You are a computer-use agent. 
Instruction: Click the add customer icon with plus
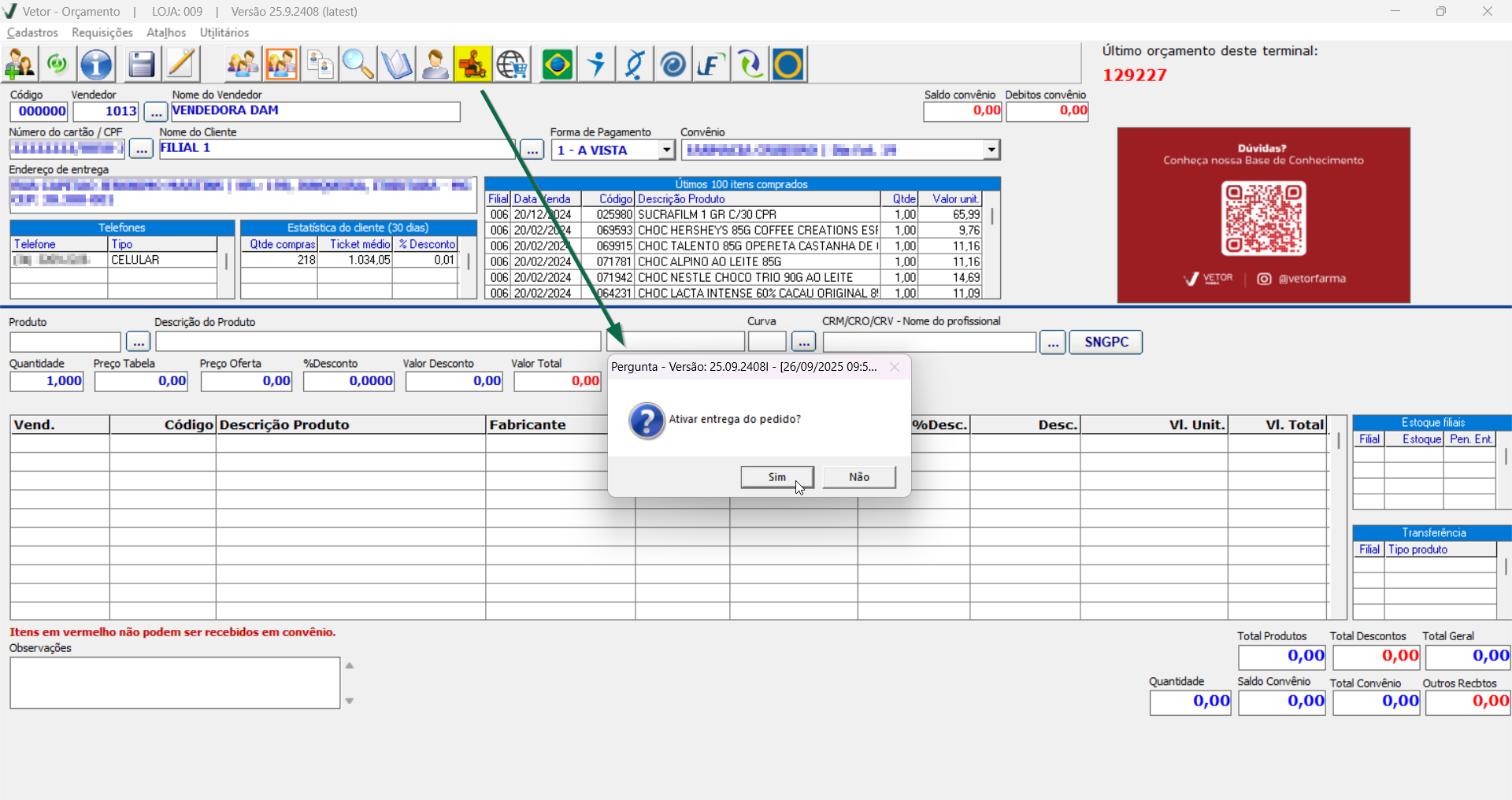tap(20, 65)
